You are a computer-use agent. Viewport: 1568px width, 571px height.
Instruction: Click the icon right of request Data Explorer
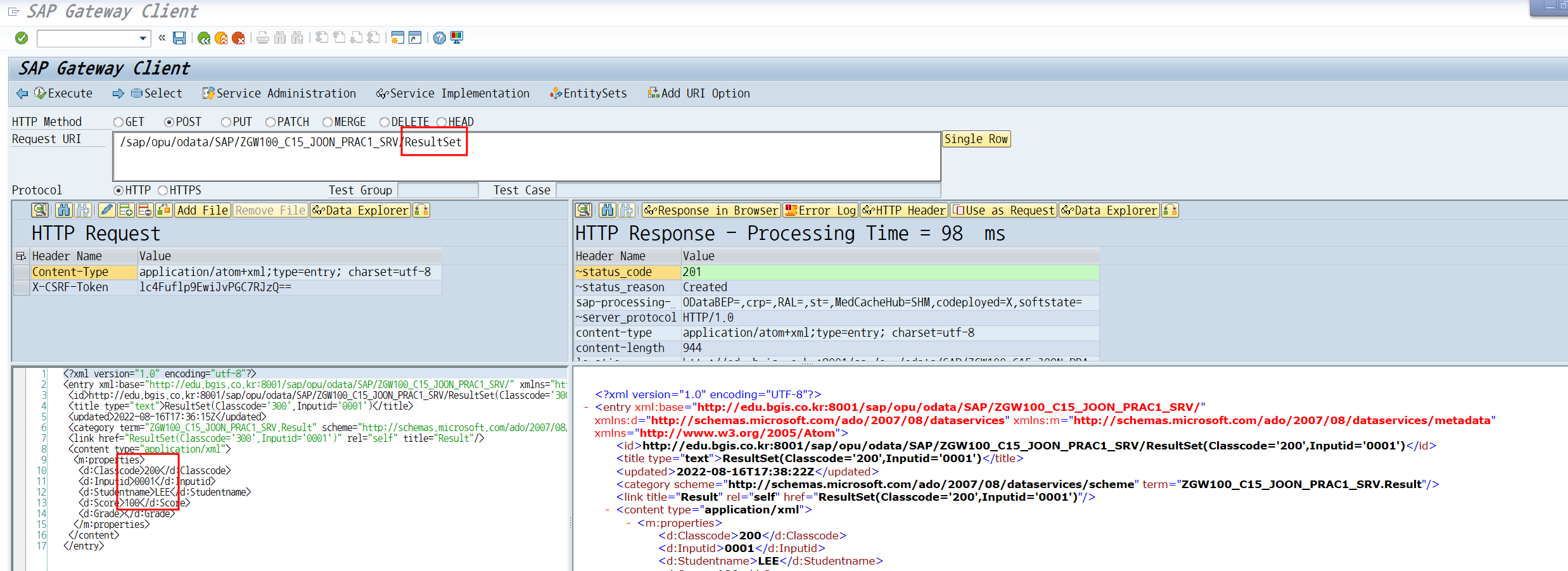(x=421, y=210)
